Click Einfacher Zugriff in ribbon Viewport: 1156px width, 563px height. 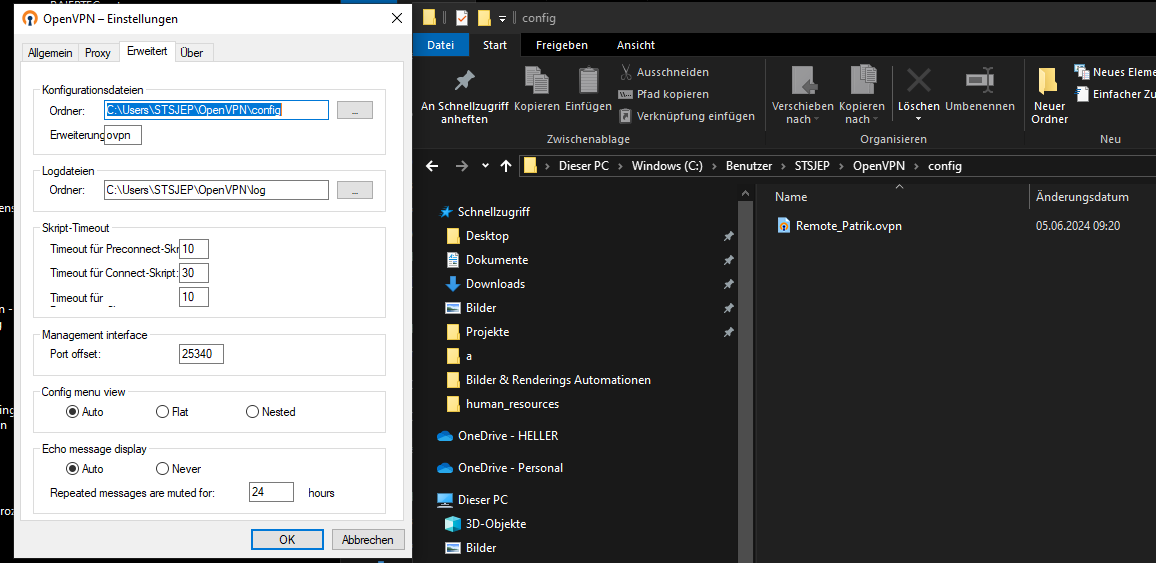click(x=1115, y=94)
